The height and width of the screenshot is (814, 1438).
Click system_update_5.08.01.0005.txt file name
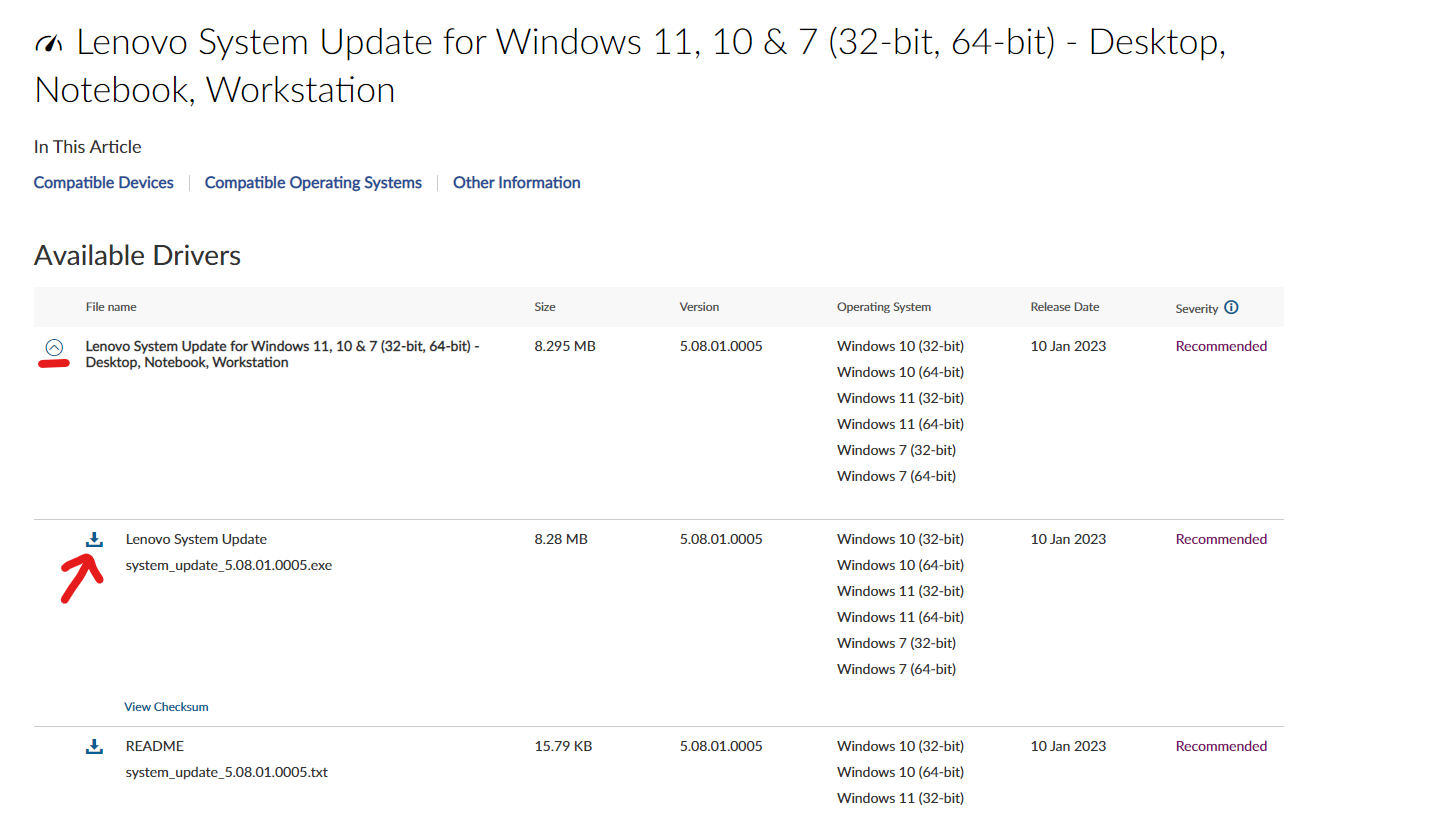tap(227, 772)
